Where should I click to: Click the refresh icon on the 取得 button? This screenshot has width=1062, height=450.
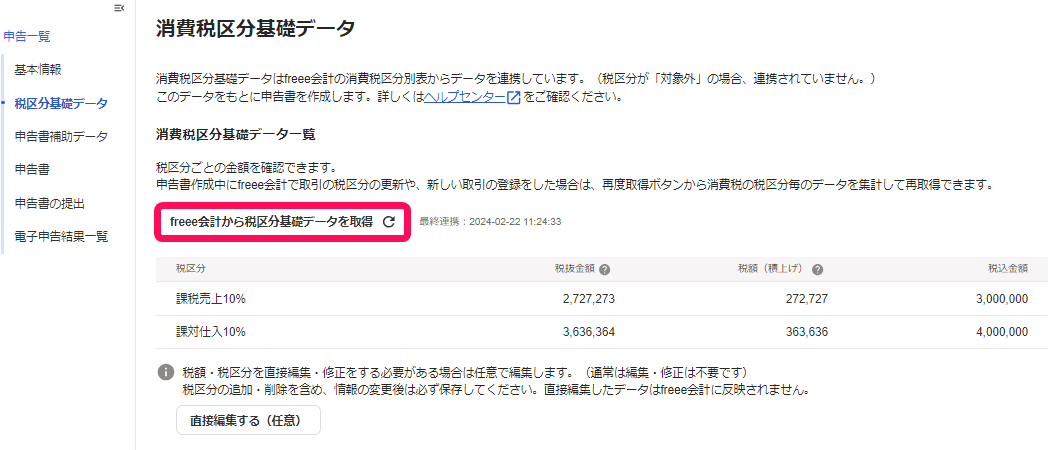coord(389,222)
